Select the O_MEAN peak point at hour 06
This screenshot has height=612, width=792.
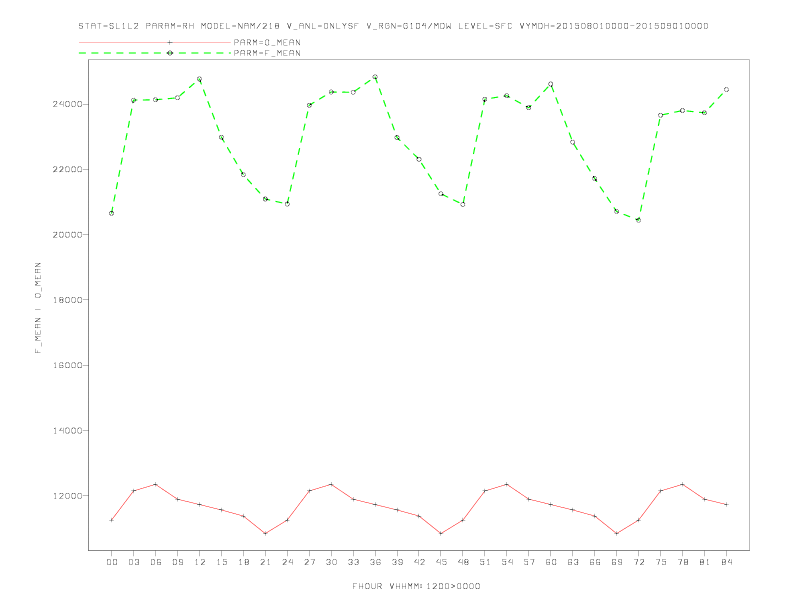(156, 484)
